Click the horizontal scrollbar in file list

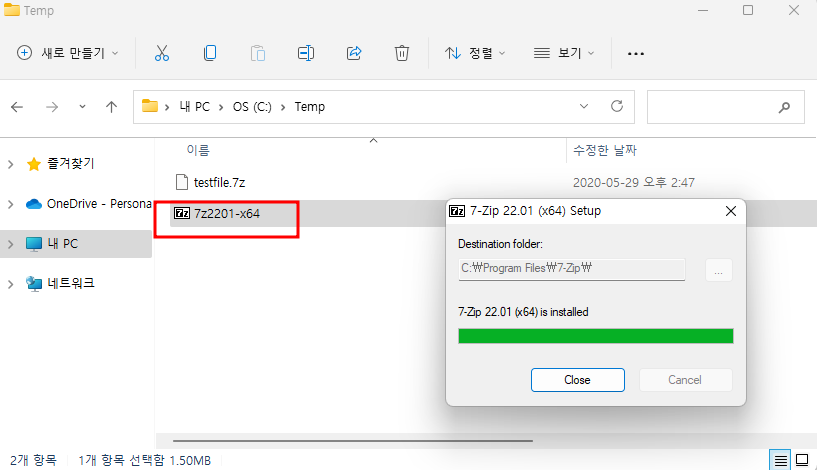[x=353, y=441]
